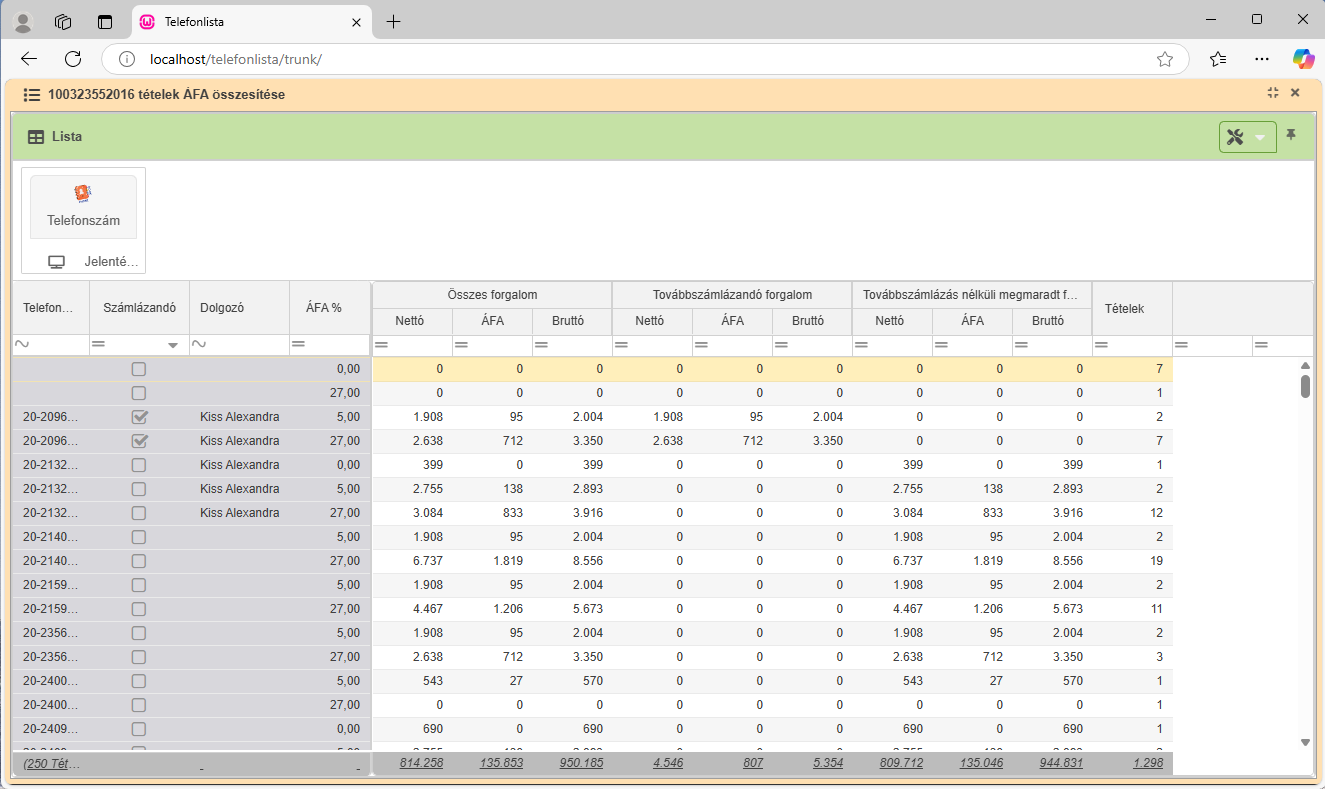Screen dimensions: 1325x789
Task: Uncheck Számlázandó for Kiss Alexandra 5,00 row
Action: 139,417
